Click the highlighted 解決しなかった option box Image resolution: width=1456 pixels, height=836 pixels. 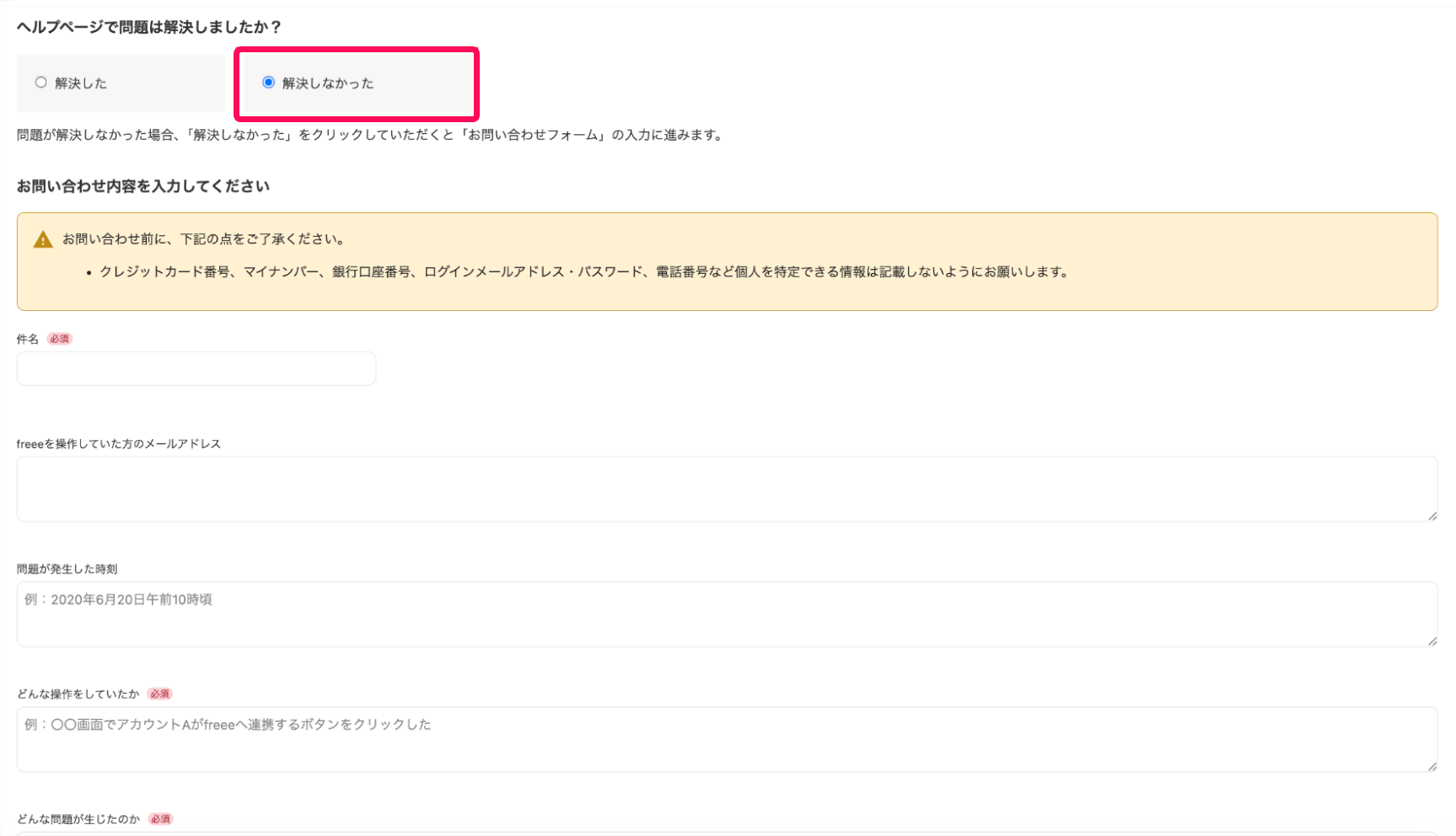pos(356,83)
